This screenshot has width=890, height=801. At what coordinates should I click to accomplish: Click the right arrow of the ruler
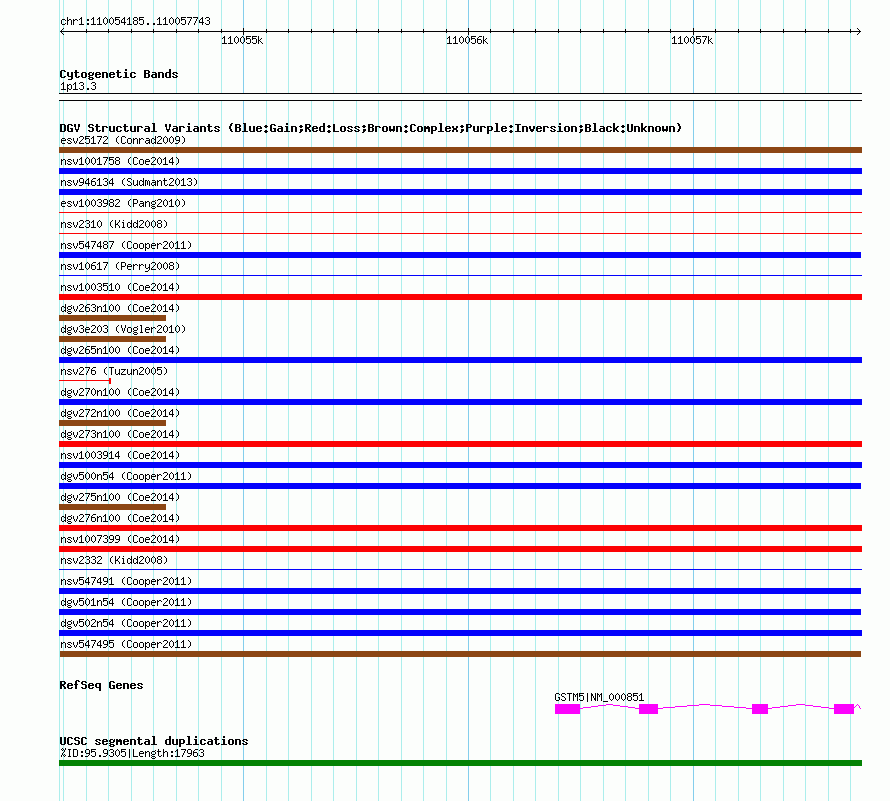tap(858, 32)
